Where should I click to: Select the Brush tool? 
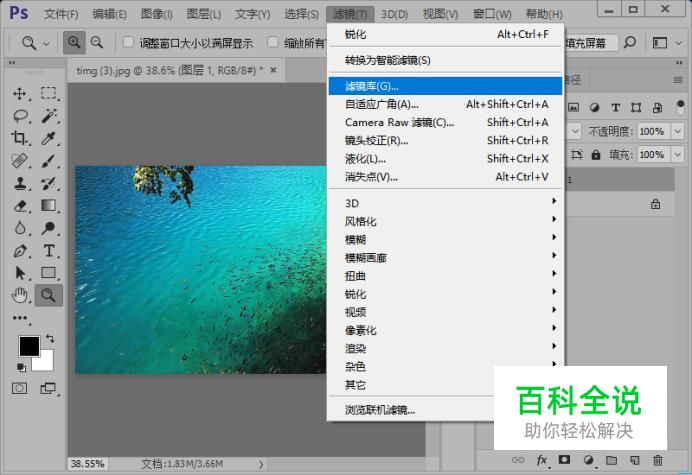click(49, 161)
